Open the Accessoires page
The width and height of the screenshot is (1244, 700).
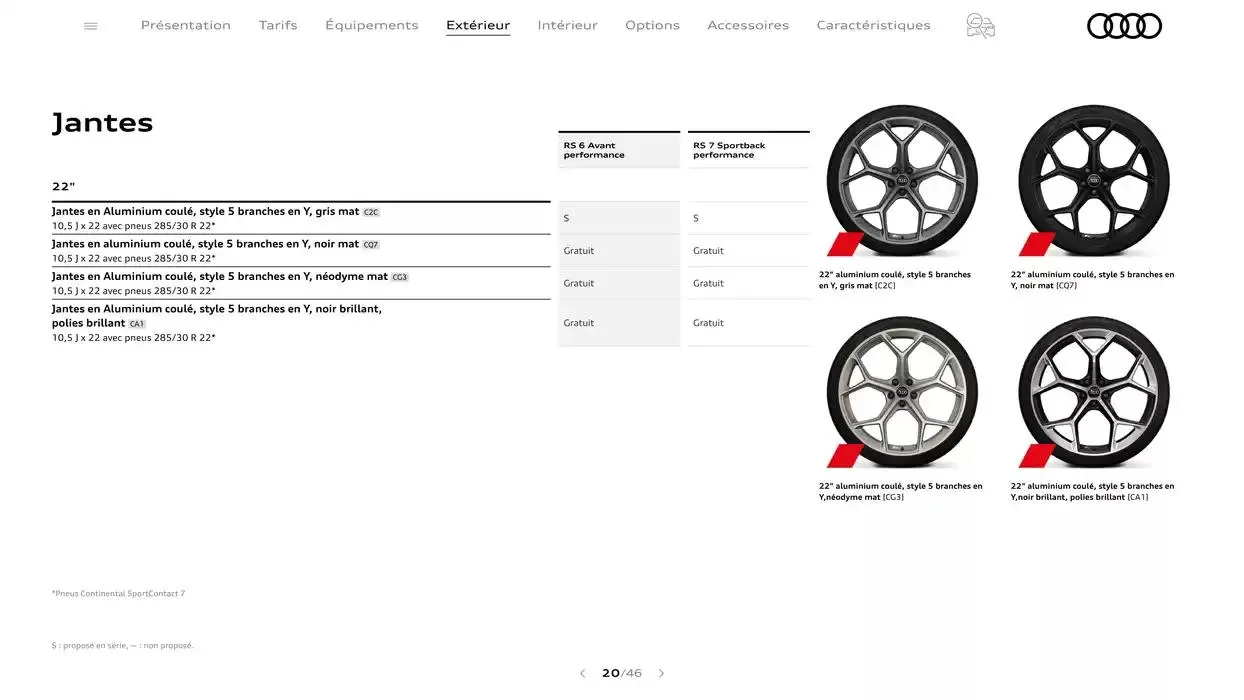pyautogui.click(x=748, y=25)
